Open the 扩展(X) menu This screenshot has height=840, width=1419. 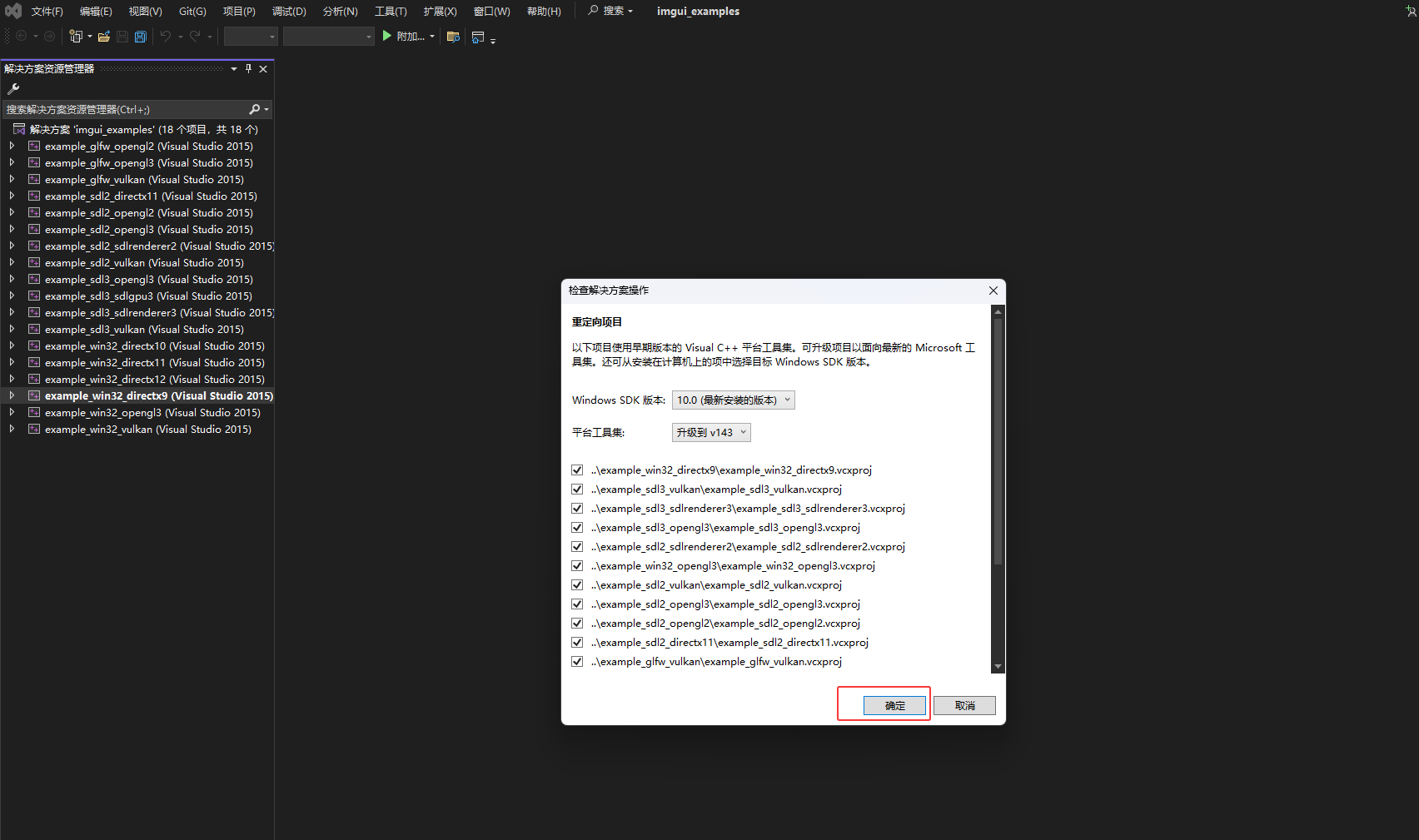(x=440, y=12)
